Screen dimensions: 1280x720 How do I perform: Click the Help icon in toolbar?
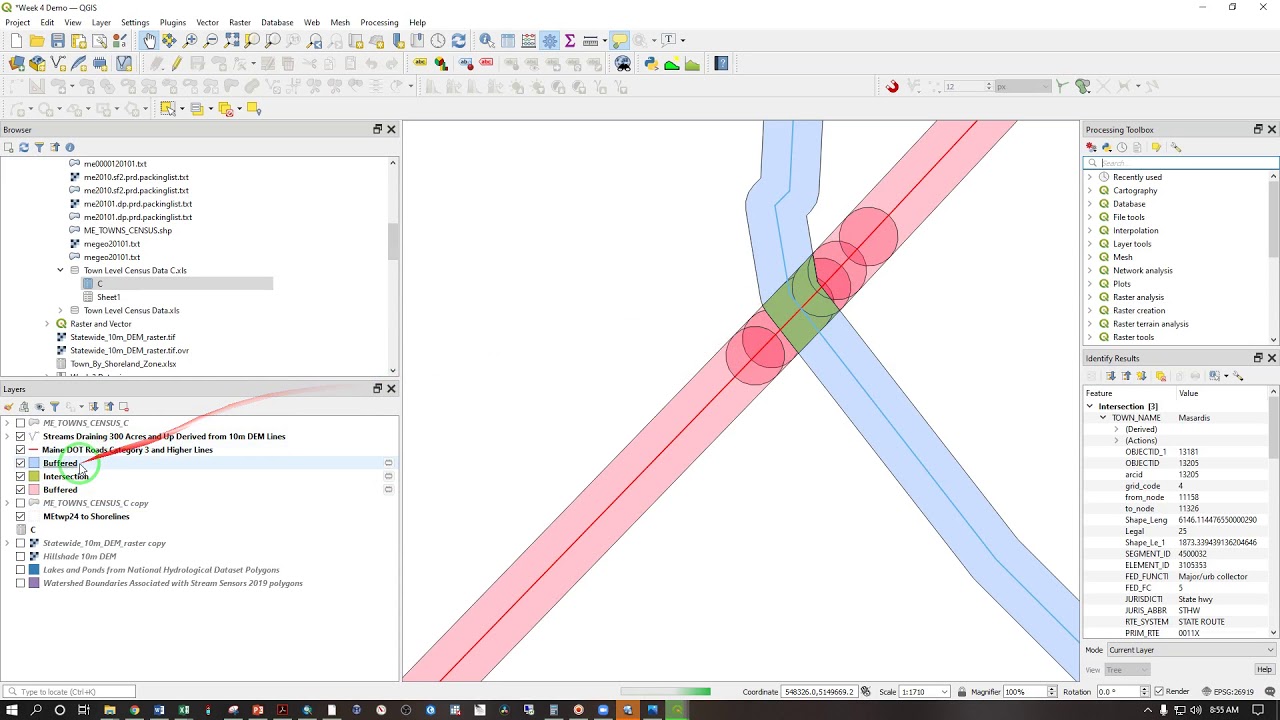point(722,64)
